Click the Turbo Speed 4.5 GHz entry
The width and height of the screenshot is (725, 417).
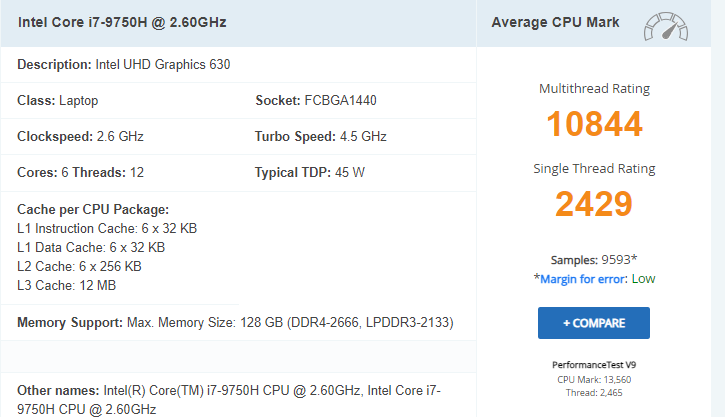point(320,136)
